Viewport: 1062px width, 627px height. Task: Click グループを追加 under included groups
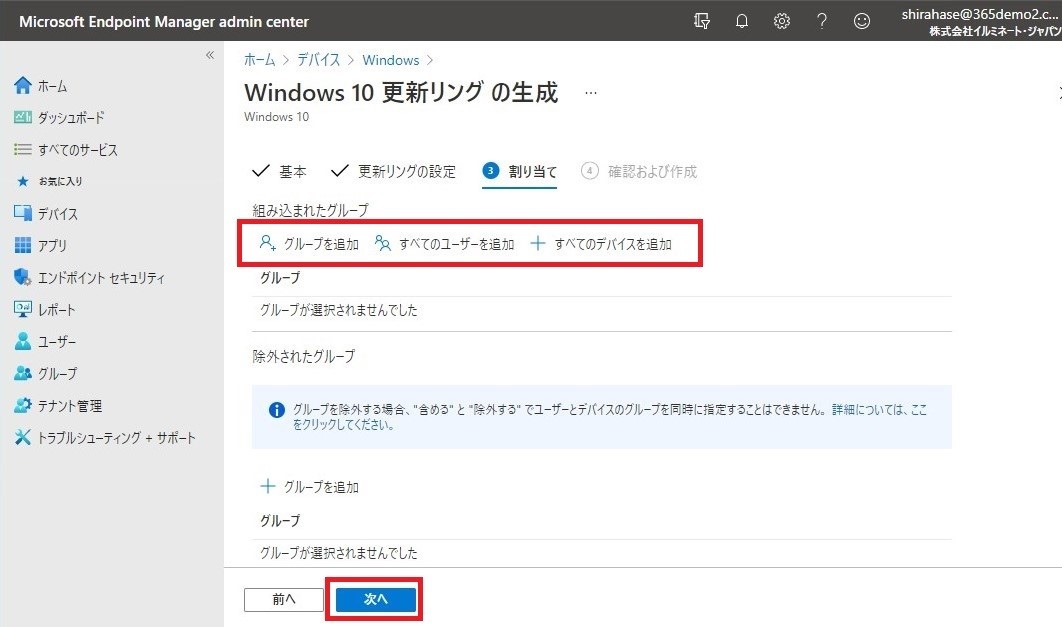click(321, 244)
